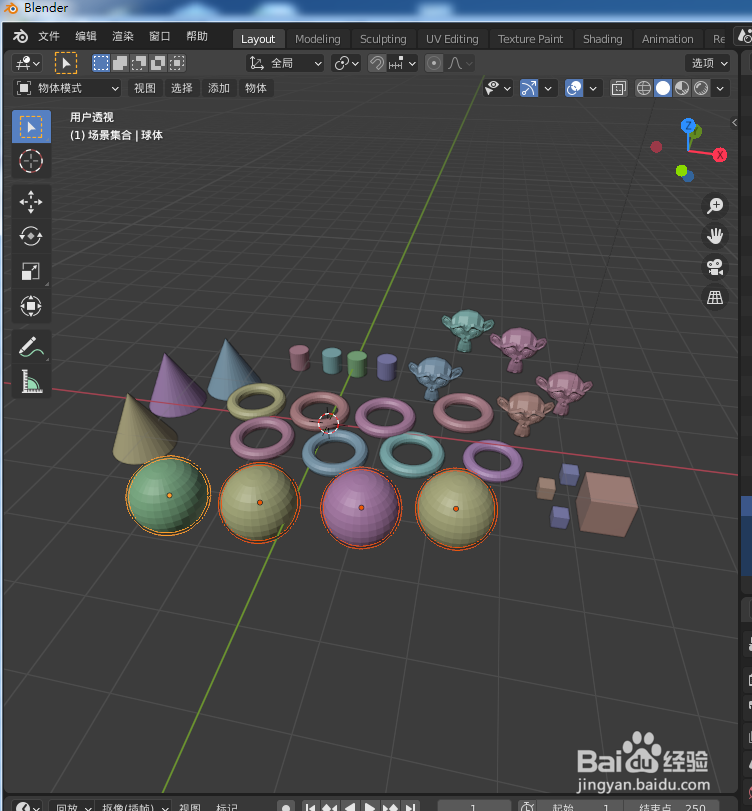Image resolution: width=752 pixels, height=811 pixels.
Task: Open the 选项 options dropdown
Action: 708,64
